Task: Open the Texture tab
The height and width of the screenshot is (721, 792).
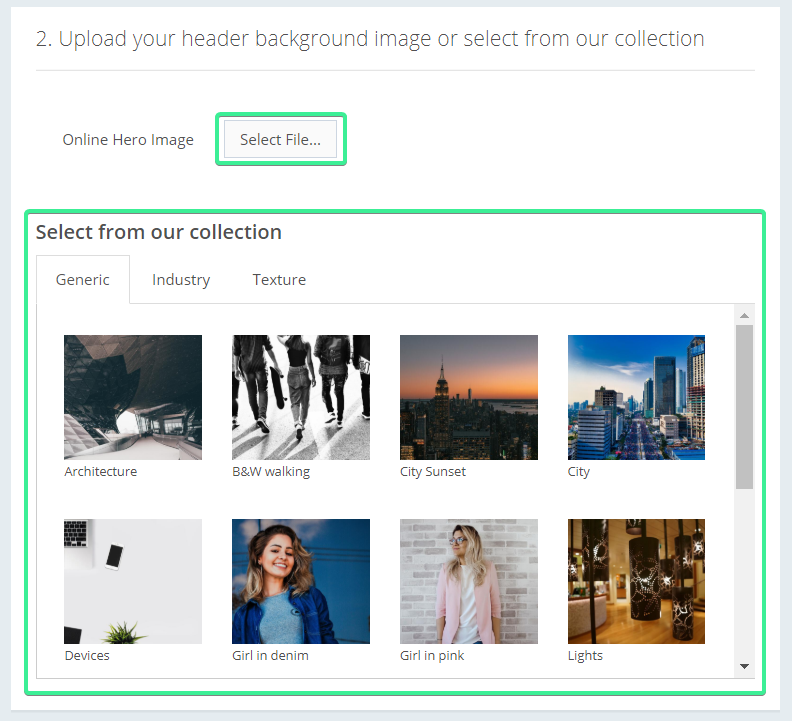Action: click(279, 279)
